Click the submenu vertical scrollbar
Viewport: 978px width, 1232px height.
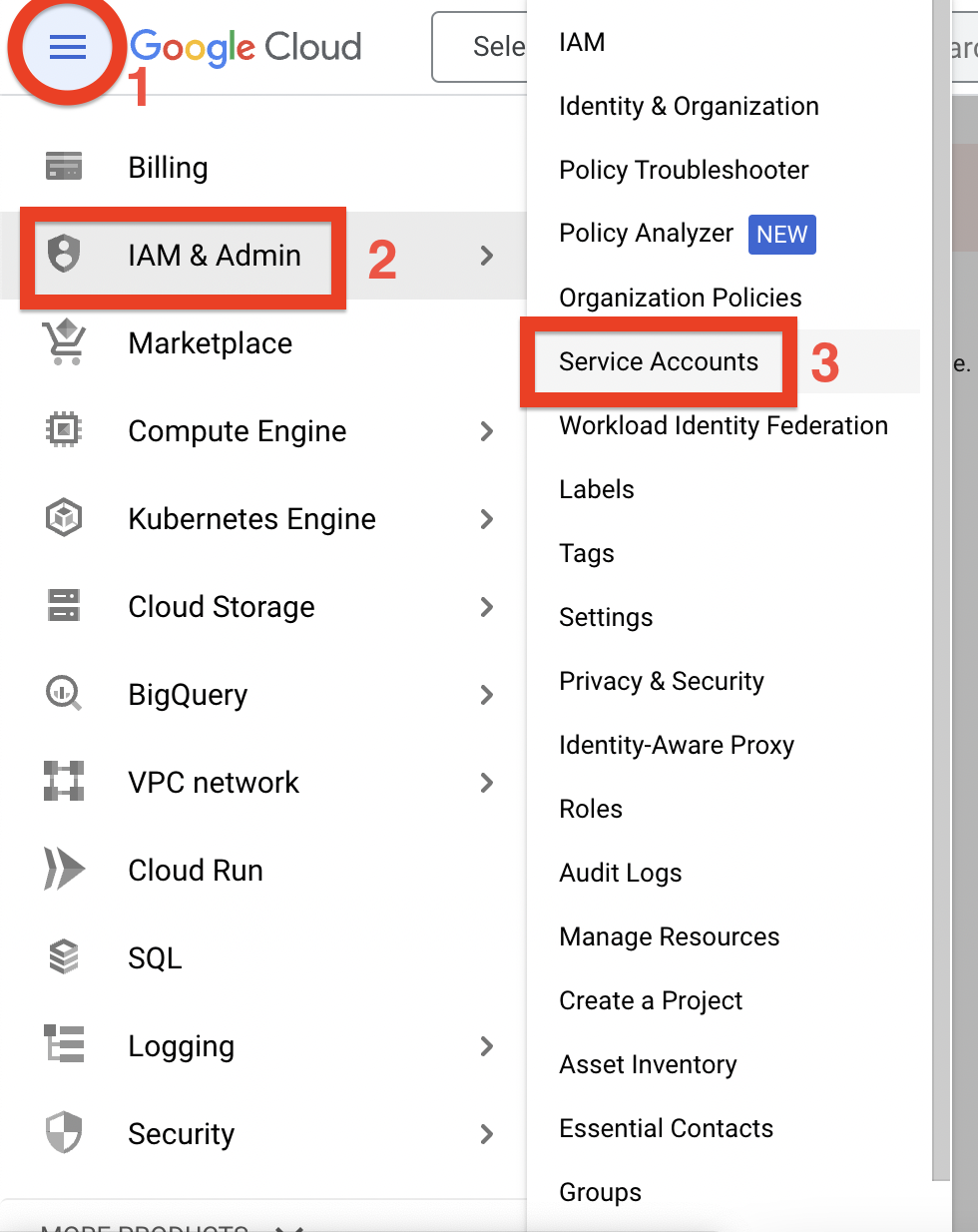point(941,589)
